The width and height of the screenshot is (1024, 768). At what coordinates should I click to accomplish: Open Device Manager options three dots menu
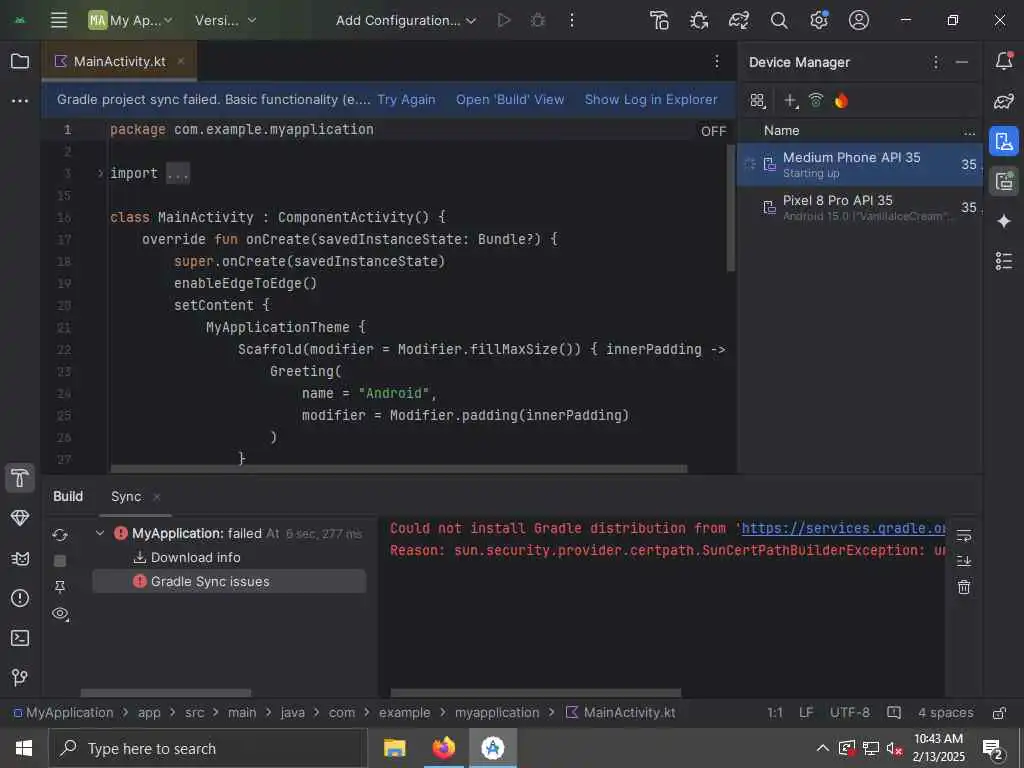point(936,62)
